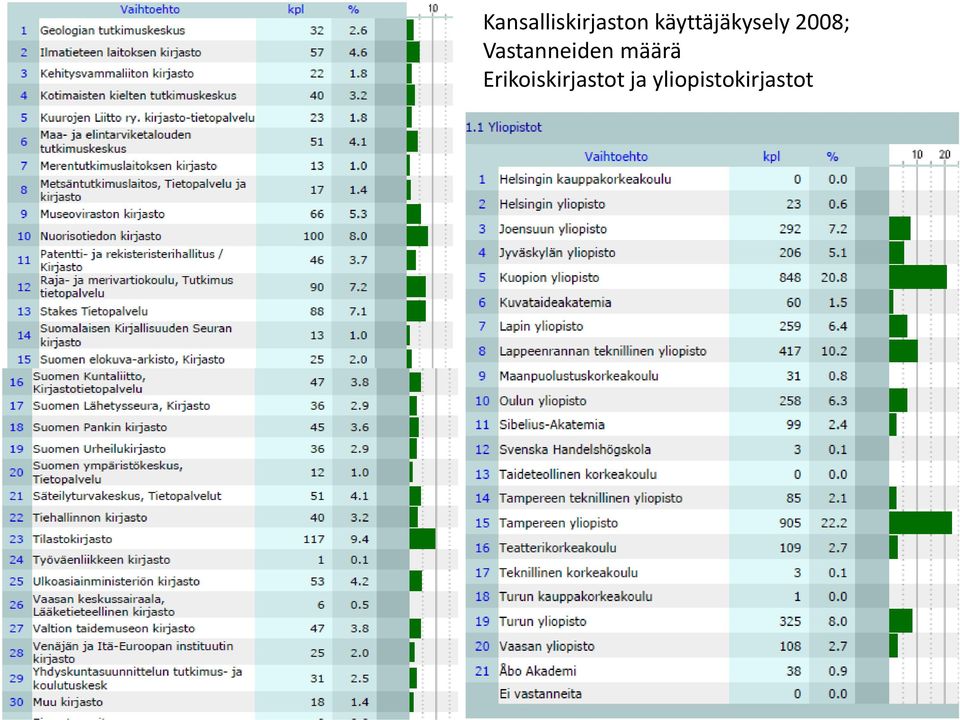Select 'Suomen elokuva-arkisto, Kirjasto' row
The height and width of the screenshot is (720, 960).
tap(230, 359)
